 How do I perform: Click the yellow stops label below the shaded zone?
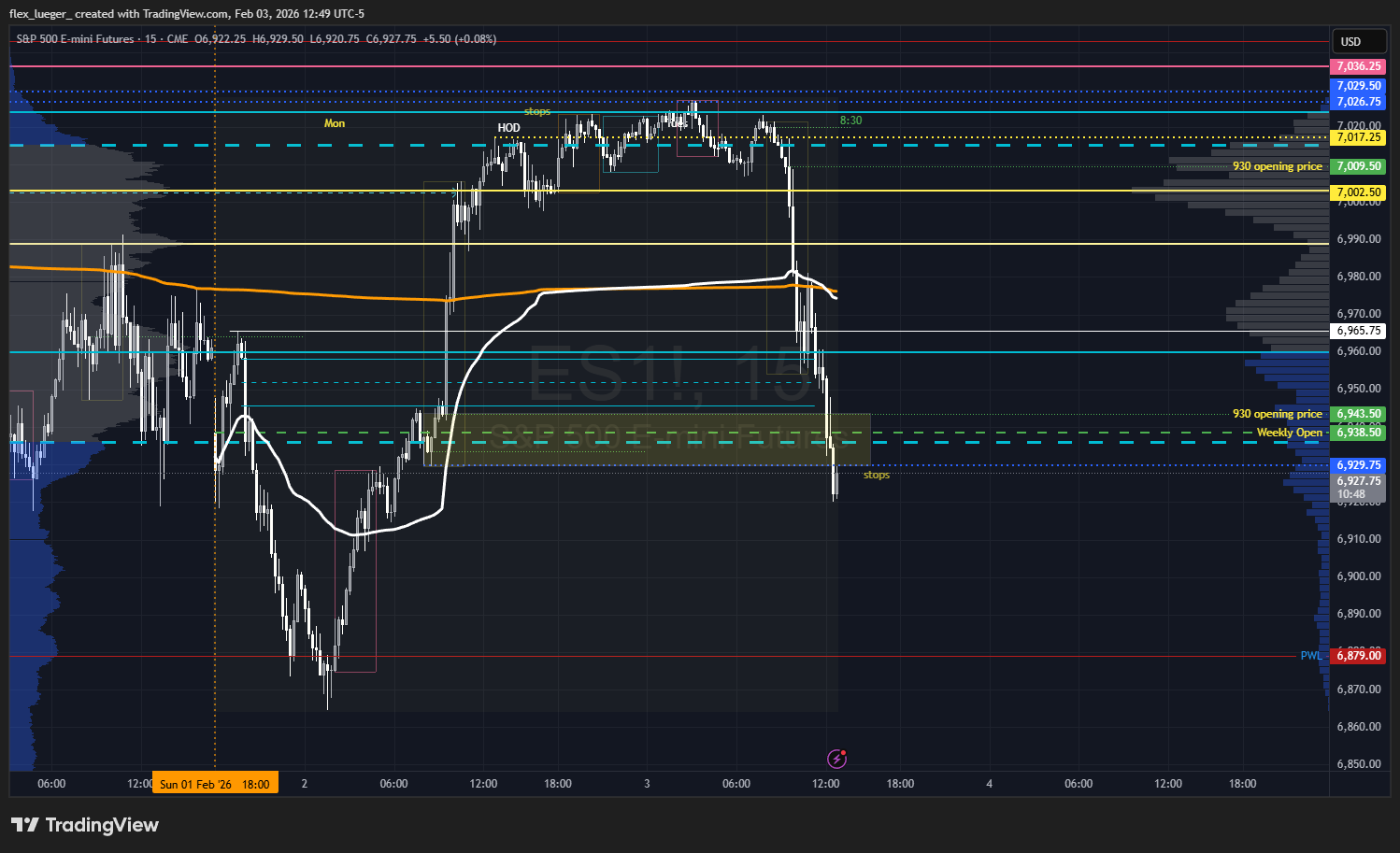[876, 476]
